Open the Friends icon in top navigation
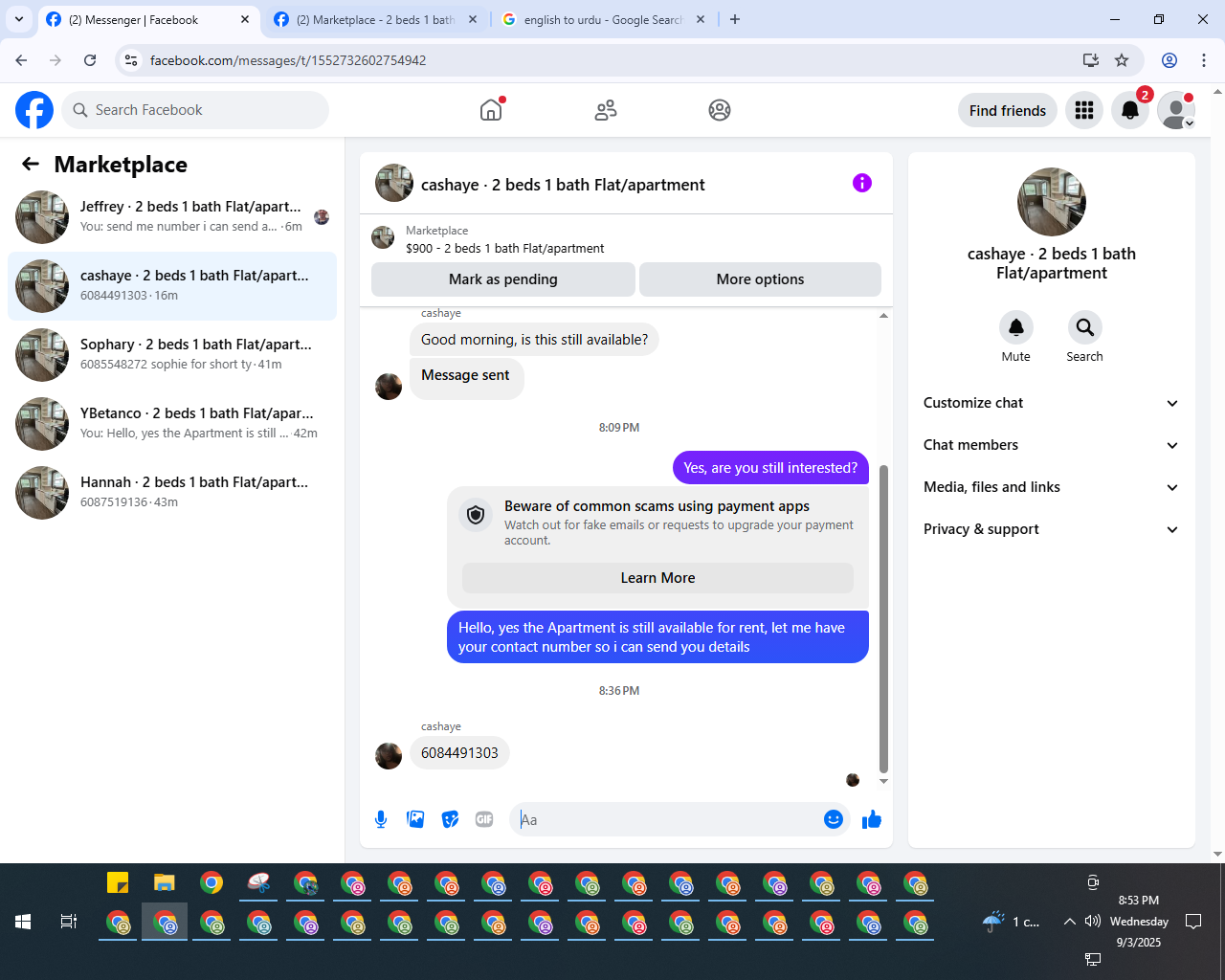Image resolution: width=1225 pixels, height=980 pixels. click(x=606, y=110)
